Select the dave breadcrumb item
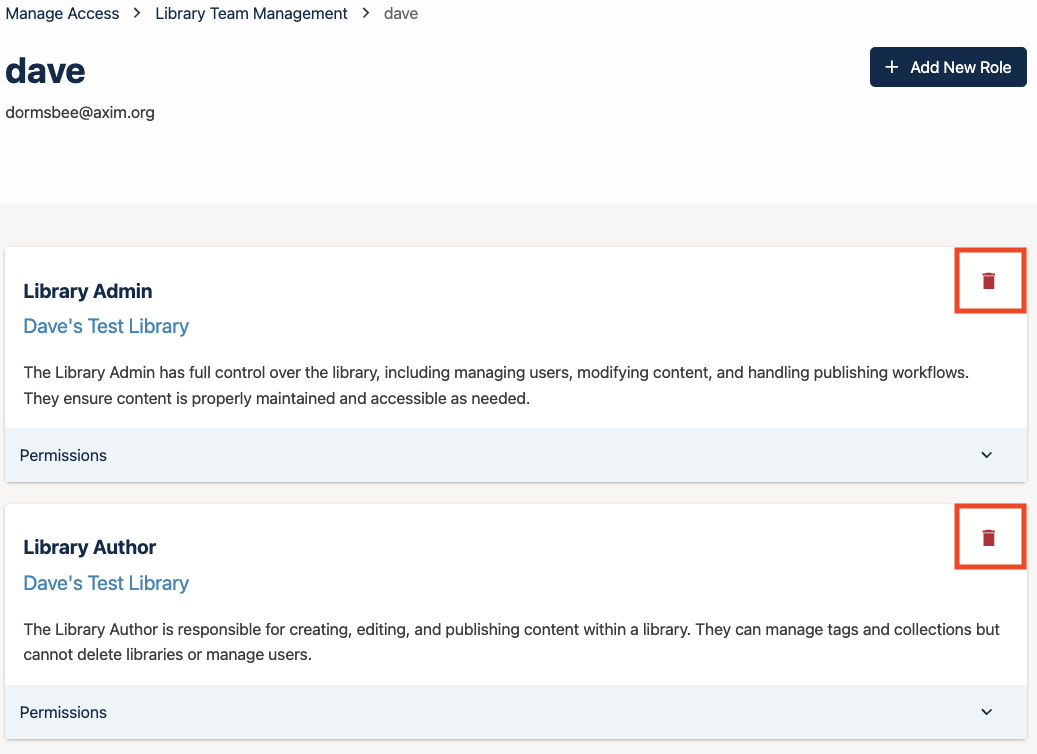Image resolution: width=1037 pixels, height=754 pixels. point(401,14)
